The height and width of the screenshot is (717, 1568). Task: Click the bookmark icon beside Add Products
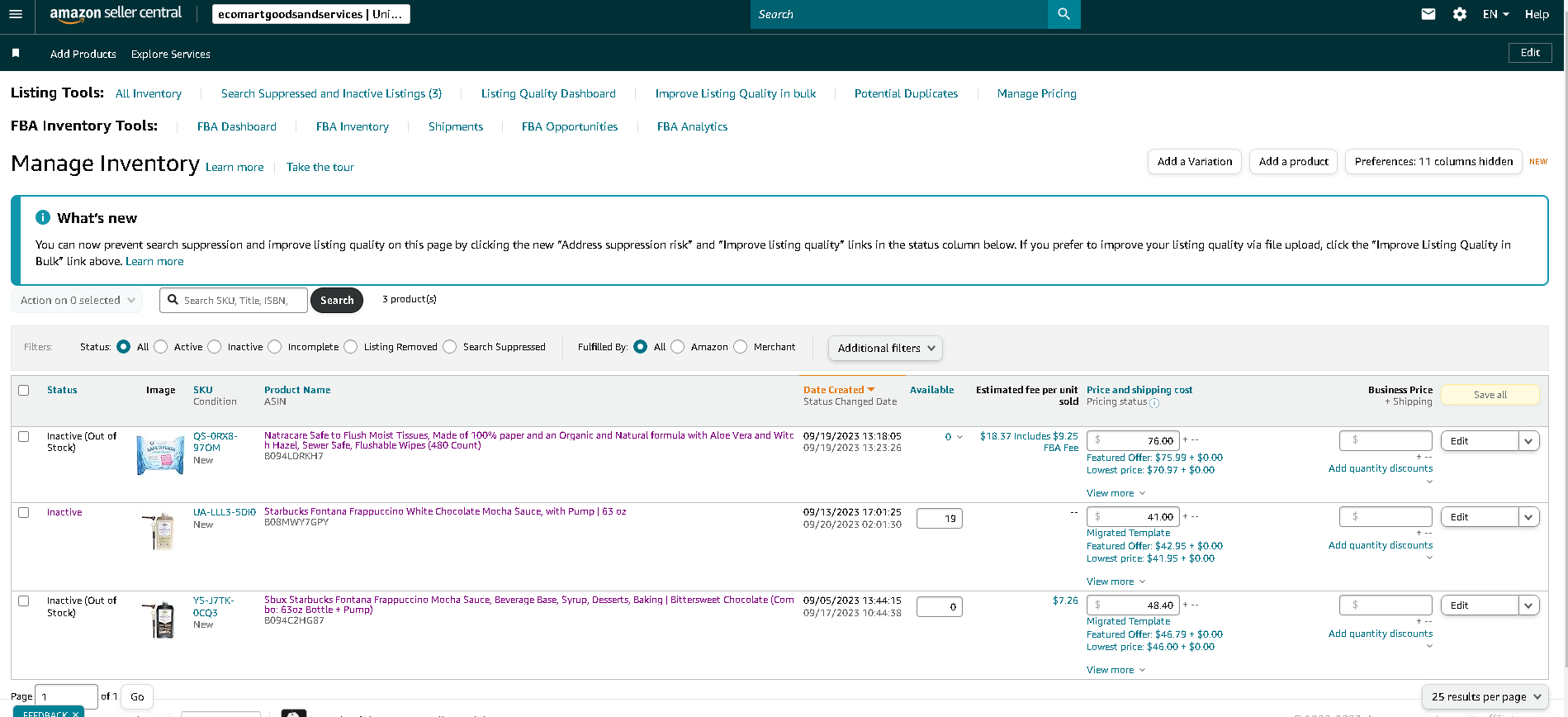pos(16,53)
